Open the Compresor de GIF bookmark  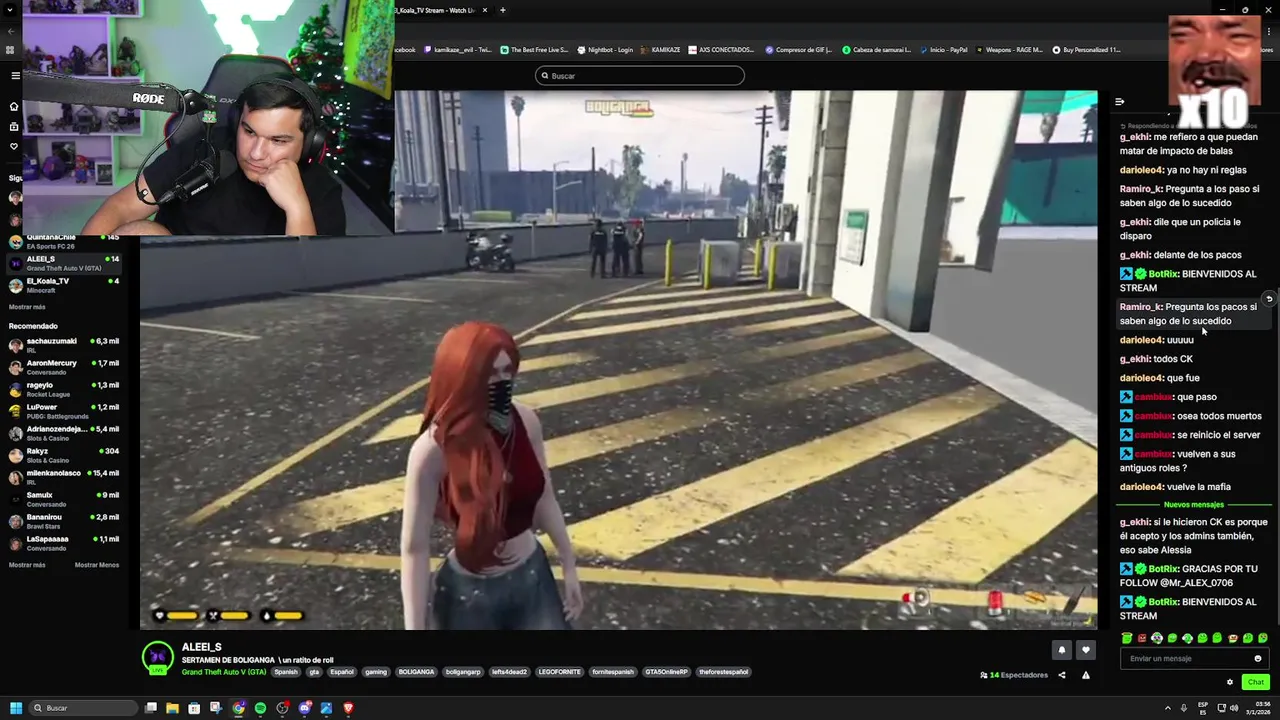[x=800, y=49]
